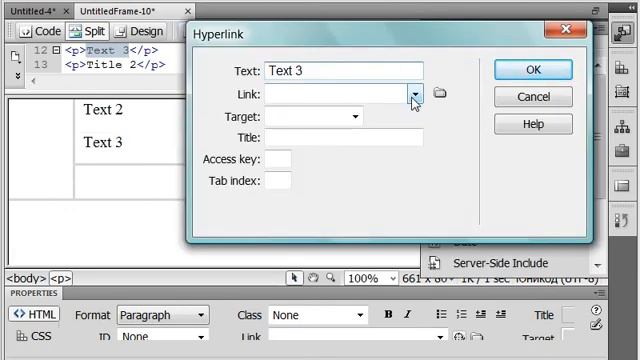Click the Title field in Hyperlink dialog
The image size is (640, 360).
point(344,138)
